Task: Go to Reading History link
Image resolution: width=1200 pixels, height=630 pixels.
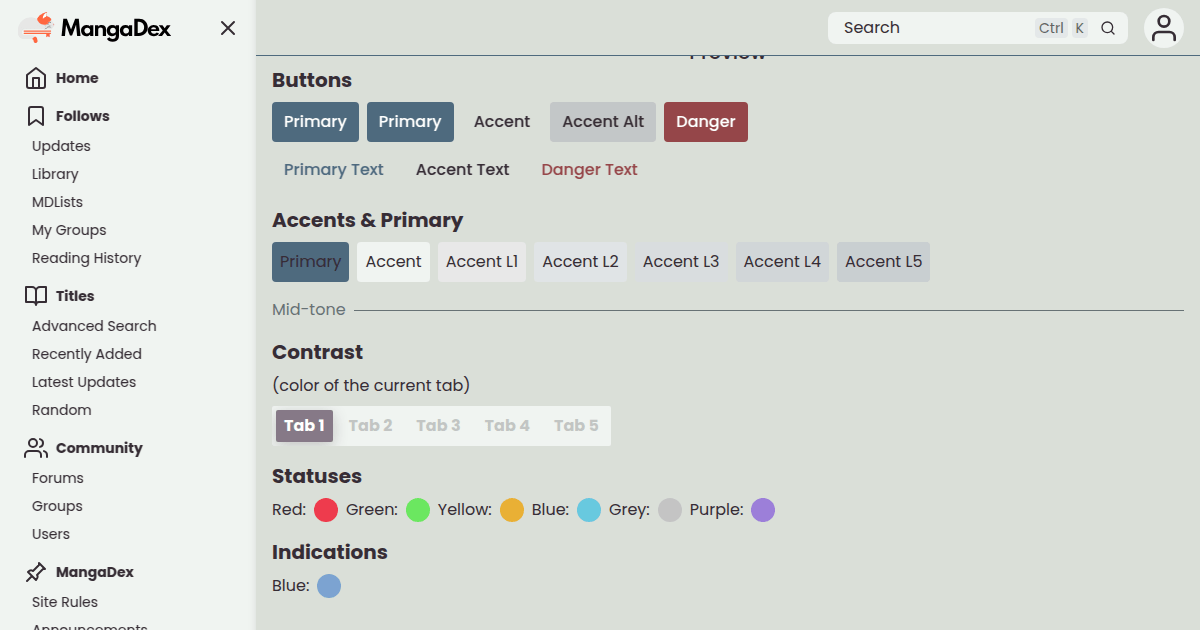Action: click(x=86, y=258)
